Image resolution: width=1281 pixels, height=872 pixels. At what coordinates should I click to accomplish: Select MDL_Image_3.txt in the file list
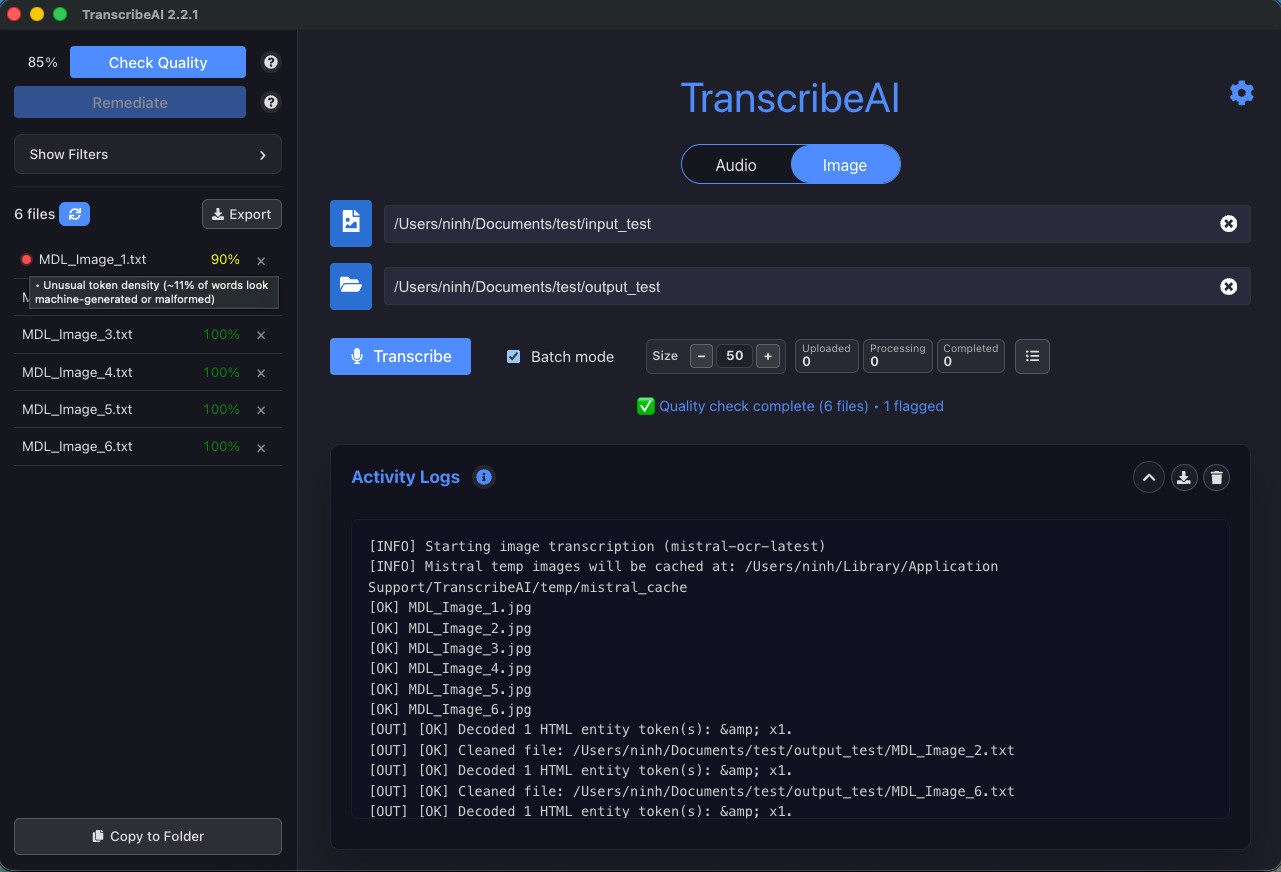pos(77,335)
